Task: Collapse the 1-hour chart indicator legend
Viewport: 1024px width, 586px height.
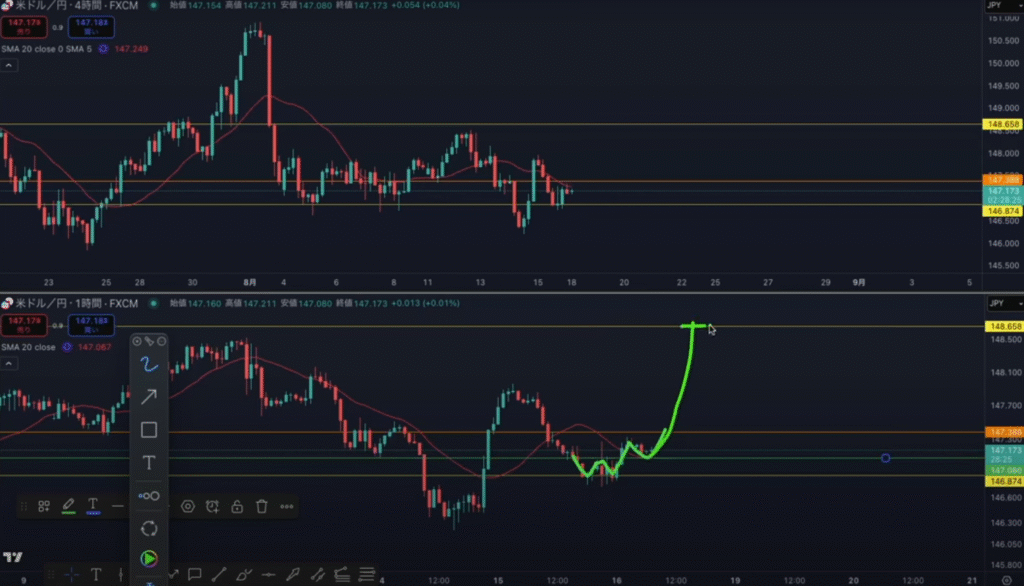Action: [8, 363]
